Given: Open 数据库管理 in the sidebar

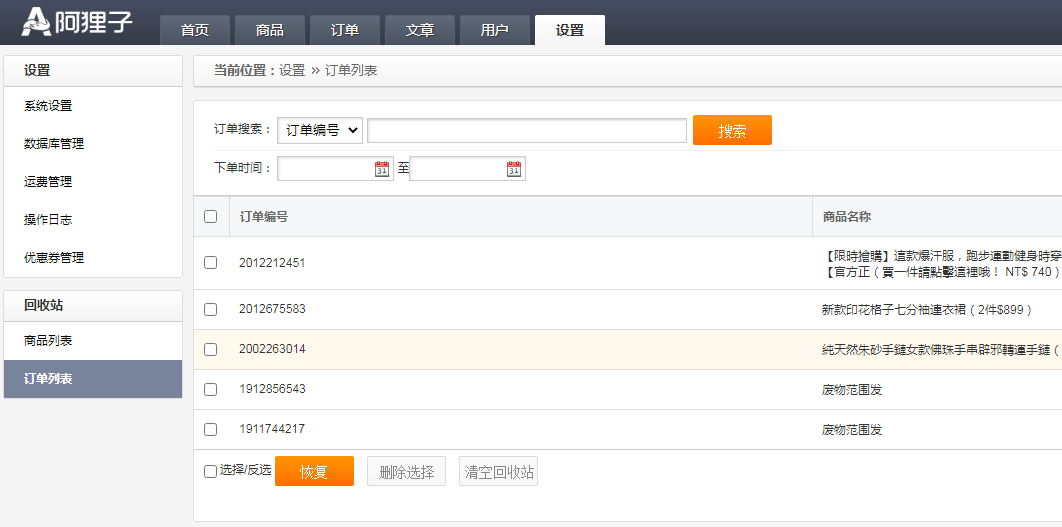Looking at the screenshot, I should 54,144.
